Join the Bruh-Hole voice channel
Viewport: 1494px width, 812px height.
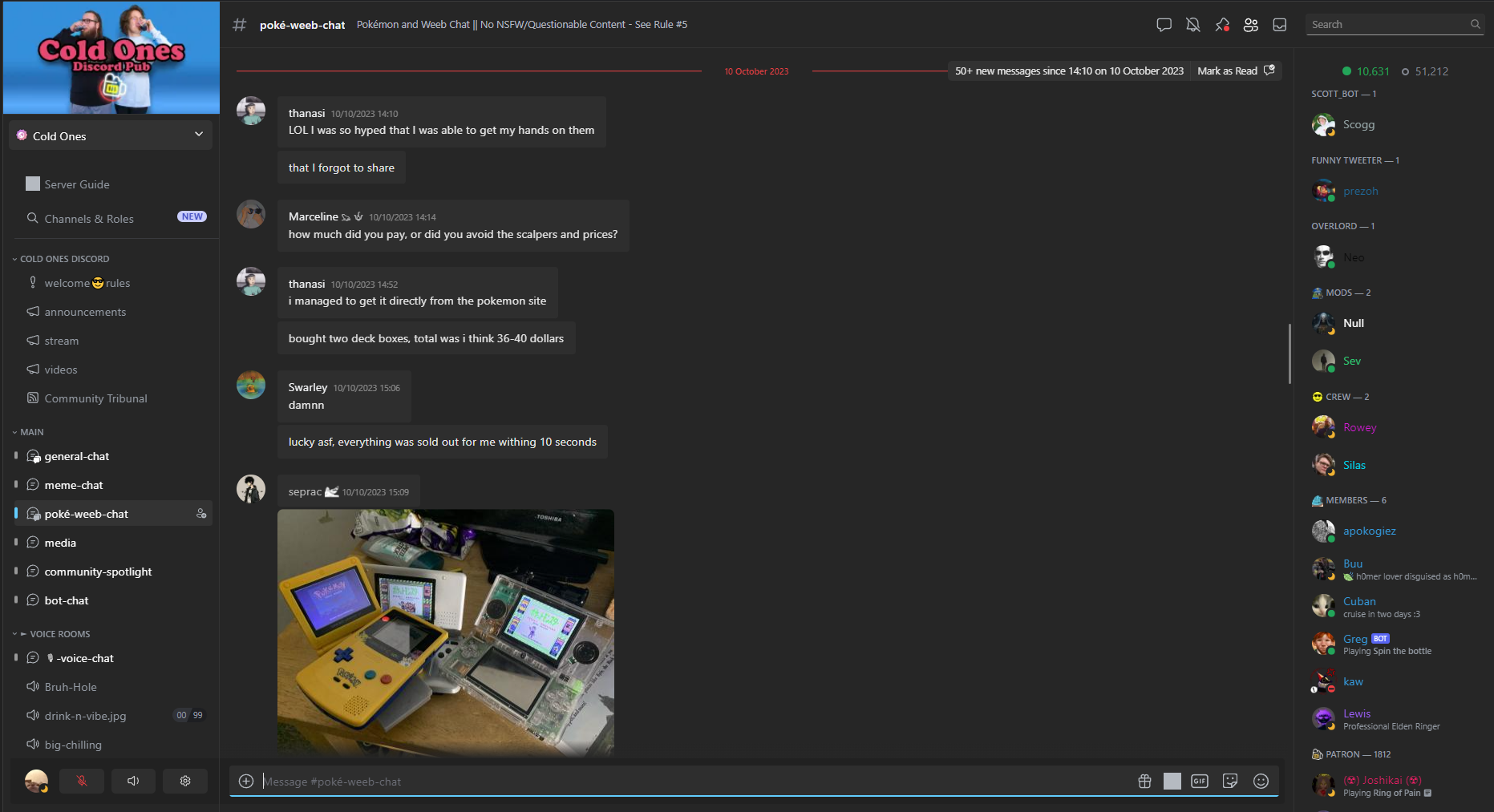tap(113, 687)
